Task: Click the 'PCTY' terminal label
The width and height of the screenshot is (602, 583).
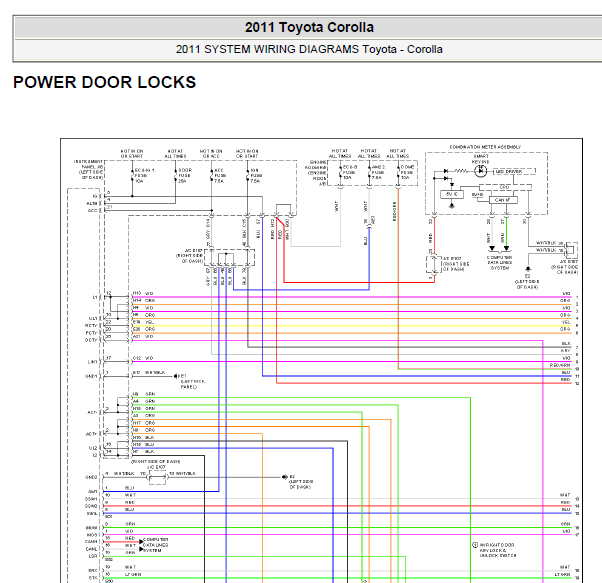Action: [91, 333]
